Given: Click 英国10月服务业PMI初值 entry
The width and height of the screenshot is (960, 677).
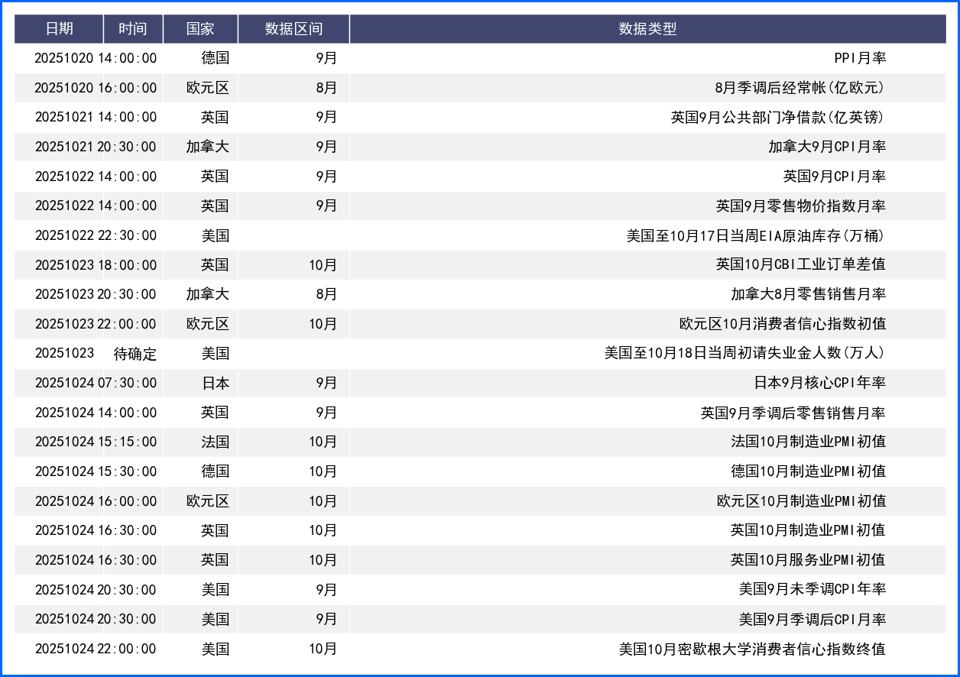Looking at the screenshot, I should coord(807,560).
